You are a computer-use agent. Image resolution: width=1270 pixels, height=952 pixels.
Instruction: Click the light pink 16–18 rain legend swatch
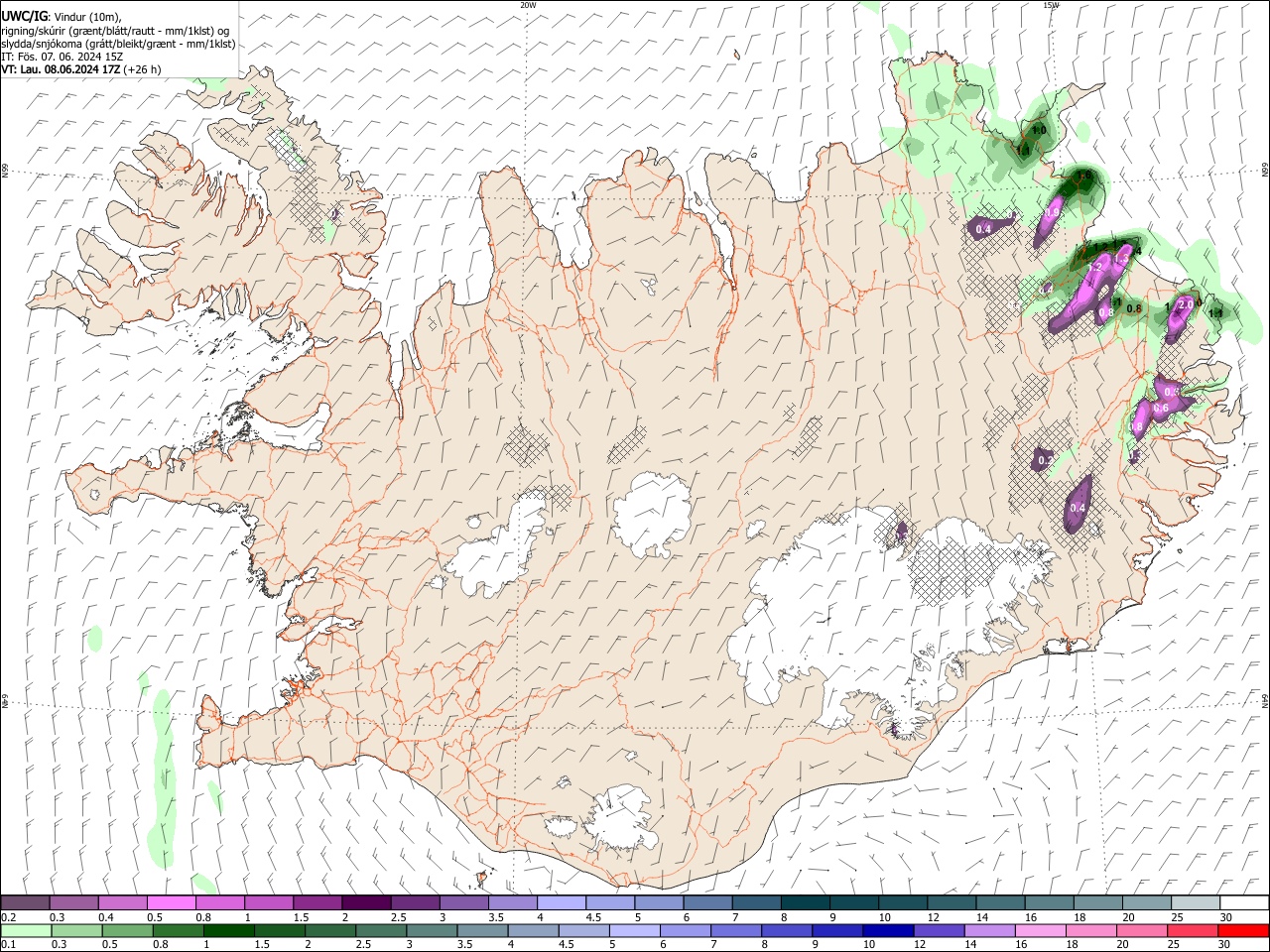(x=1039, y=930)
